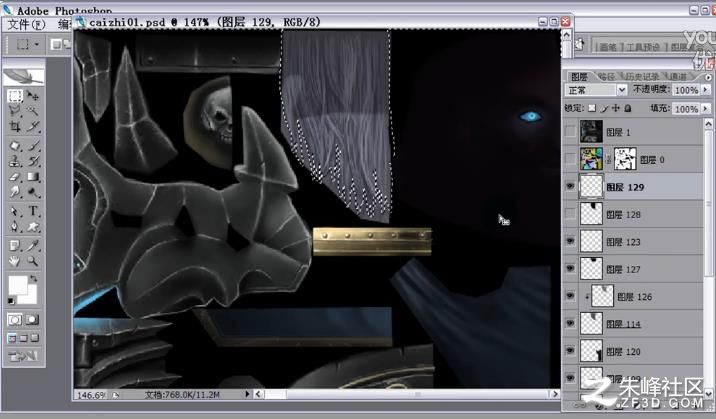Show hidden layer 图层 0
Viewport: 716px width, 419px height.
[570, 159]
